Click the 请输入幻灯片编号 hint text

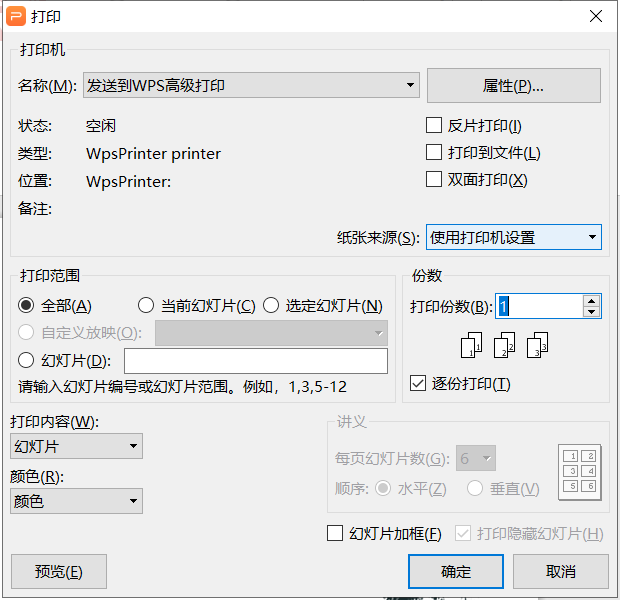[182, 386]
